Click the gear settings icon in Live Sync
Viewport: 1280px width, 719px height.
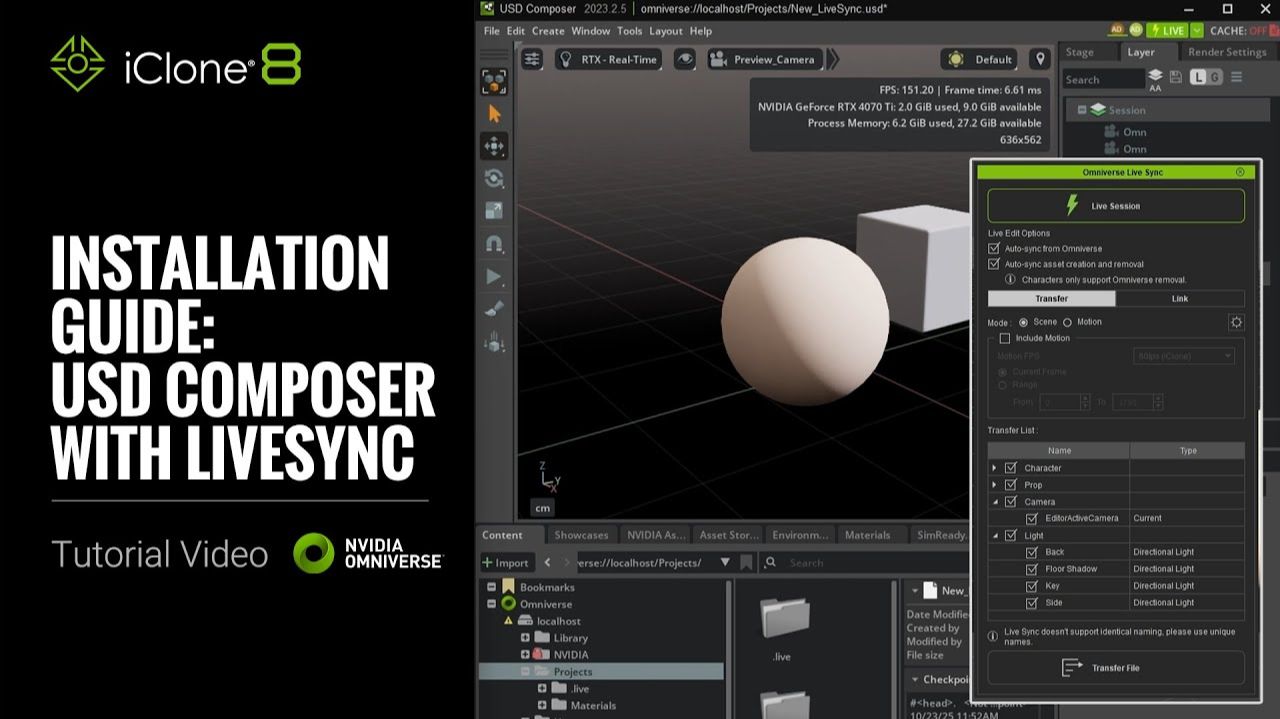click(x=1236, y=322)
